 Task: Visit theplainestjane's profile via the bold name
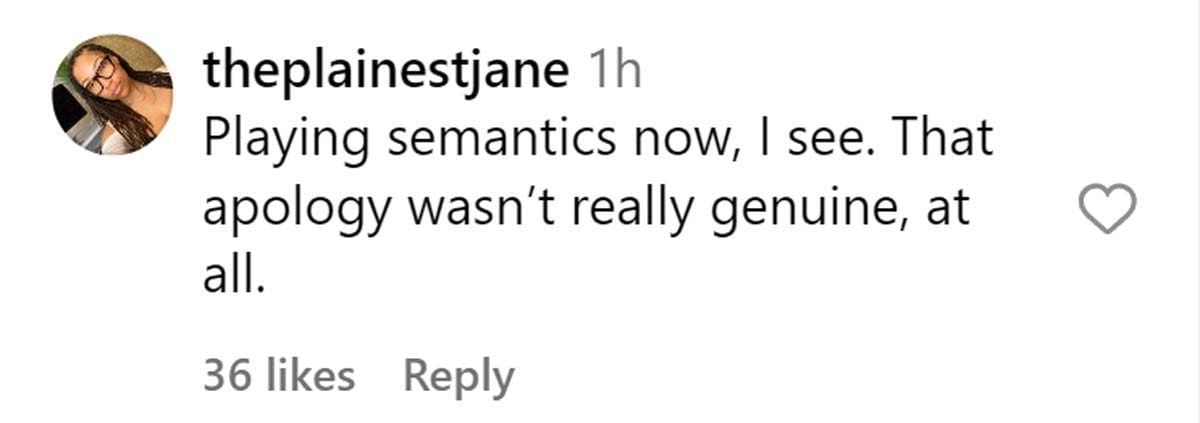click(386, 74)
